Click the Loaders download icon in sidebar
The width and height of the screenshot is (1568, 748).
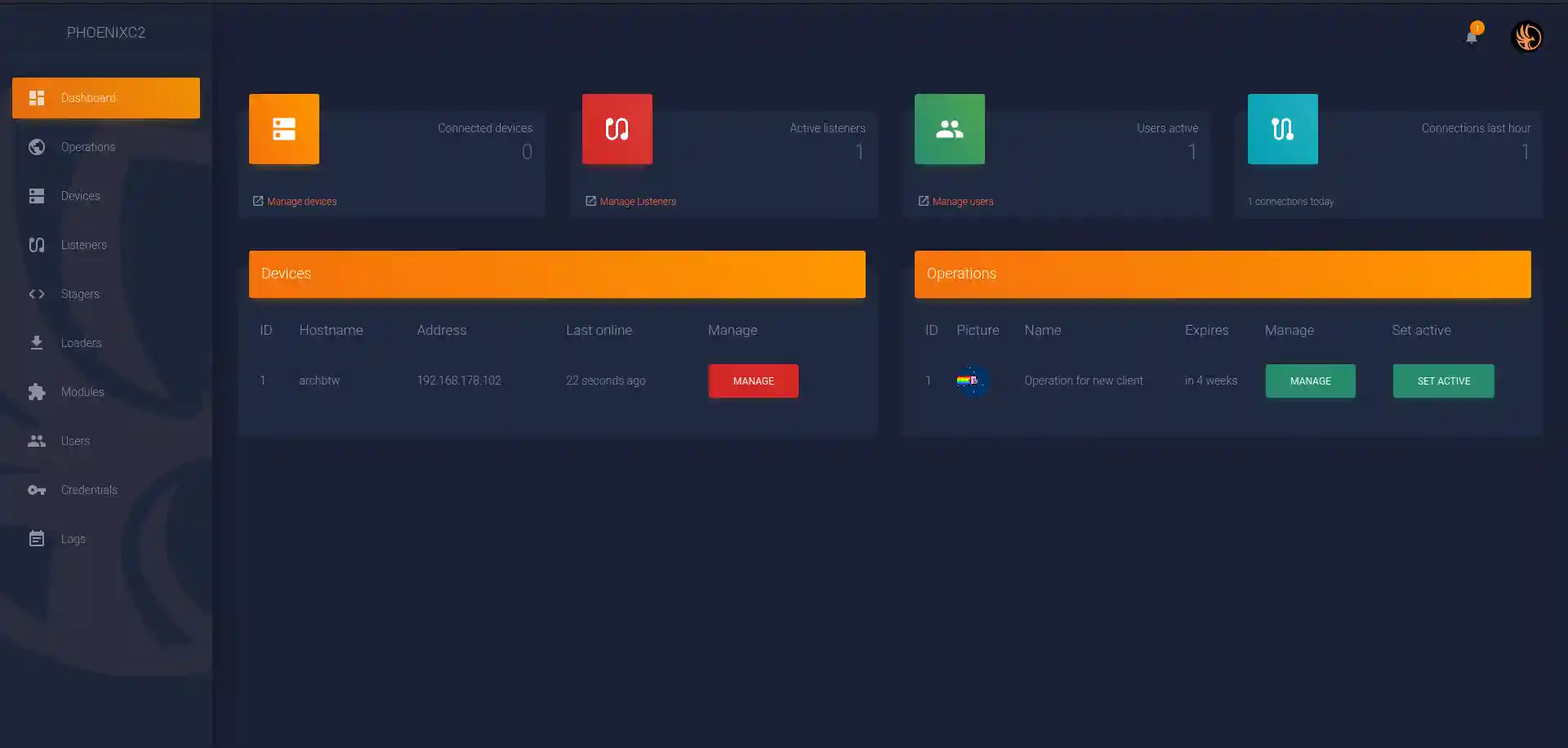tap(37, 343)
